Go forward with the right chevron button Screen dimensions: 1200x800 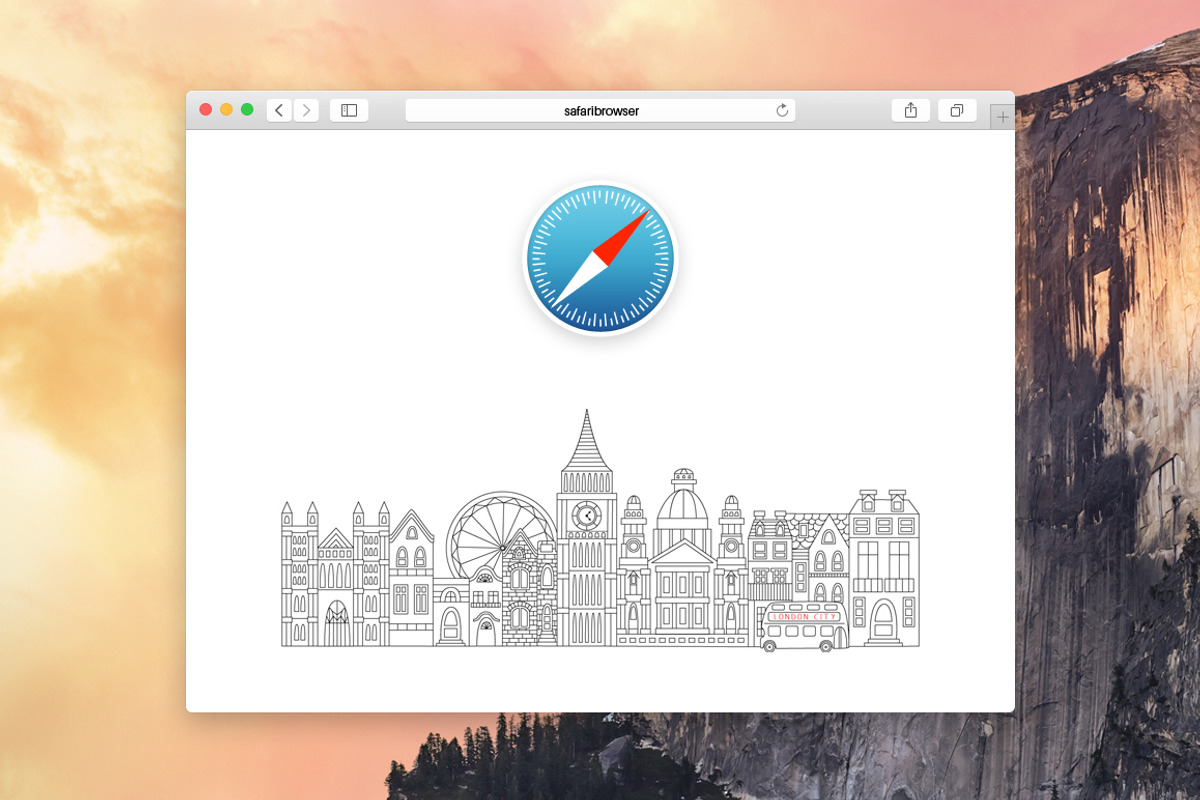click(x=306, y=110)
